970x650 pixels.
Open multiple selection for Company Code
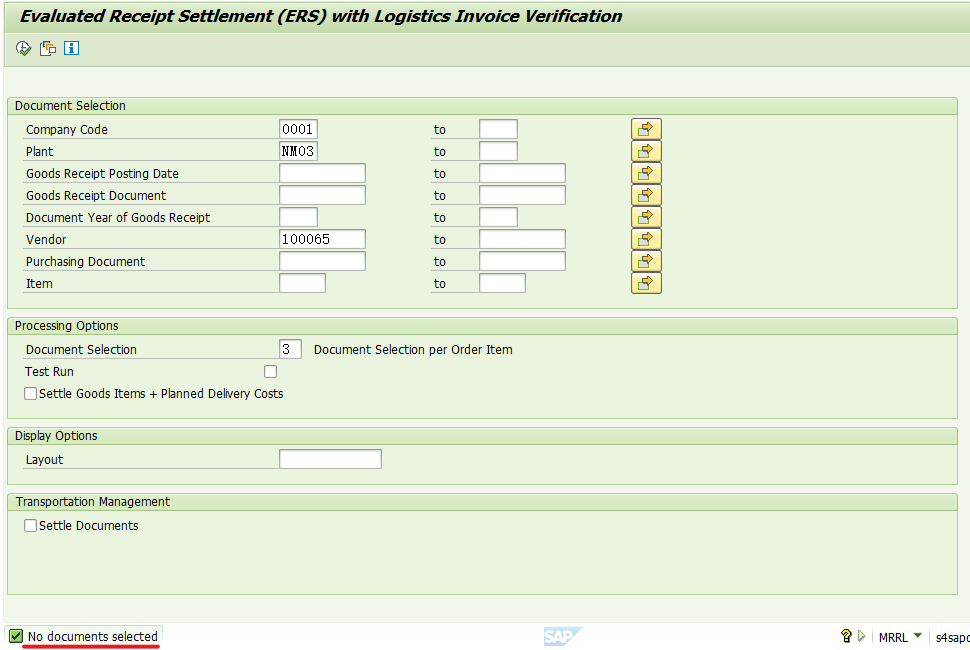pos(646,129)
